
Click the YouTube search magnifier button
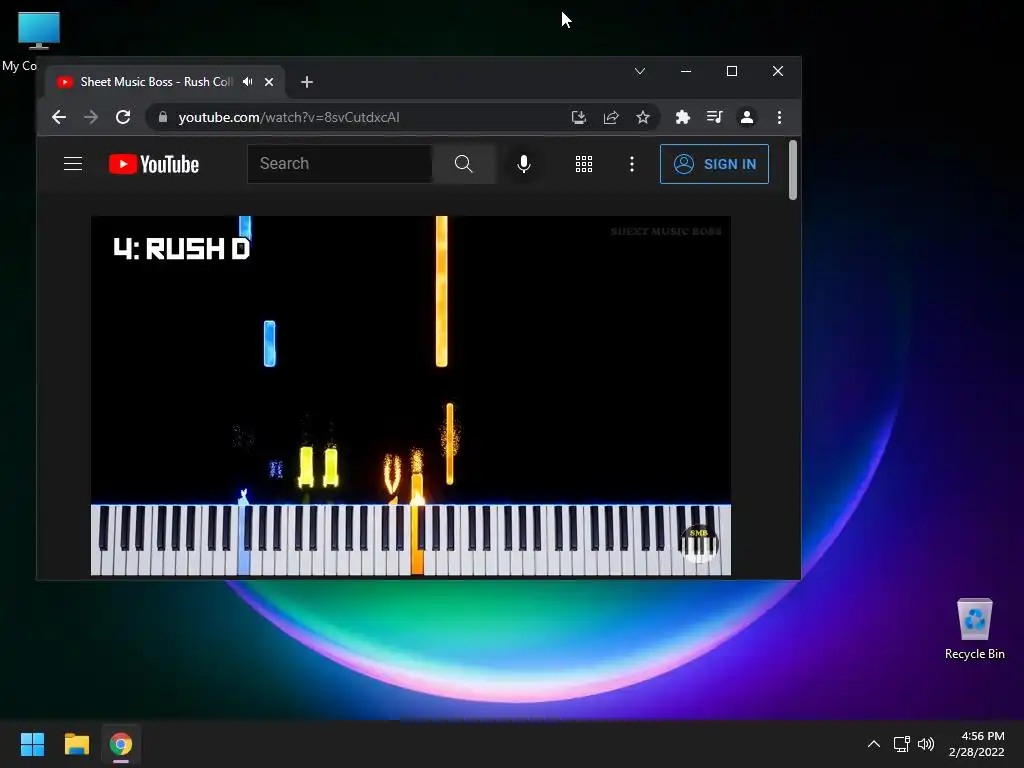(464, 164)
